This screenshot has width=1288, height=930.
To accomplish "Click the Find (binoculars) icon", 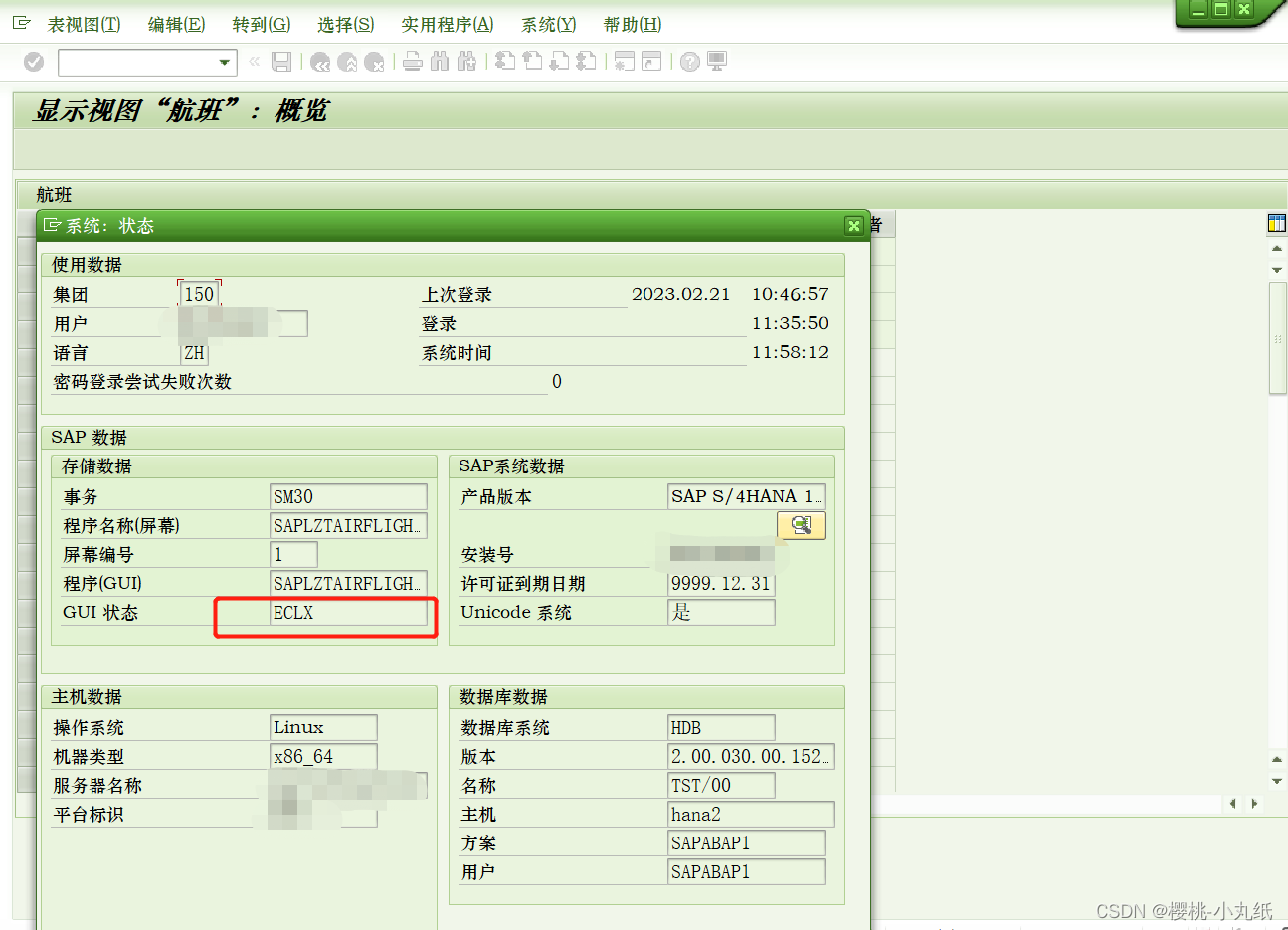I will [439, 61].
